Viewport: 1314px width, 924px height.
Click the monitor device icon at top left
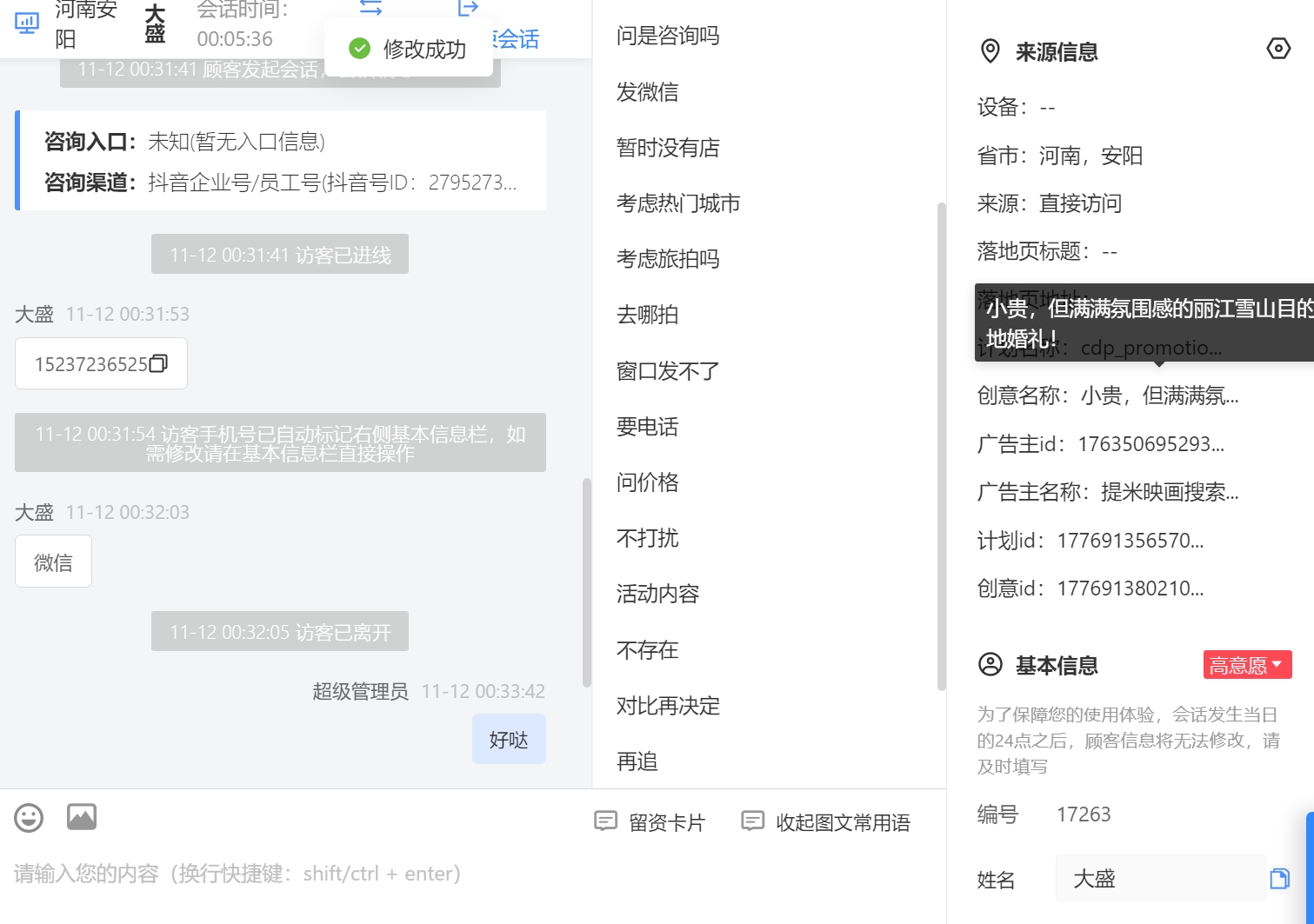27,23
